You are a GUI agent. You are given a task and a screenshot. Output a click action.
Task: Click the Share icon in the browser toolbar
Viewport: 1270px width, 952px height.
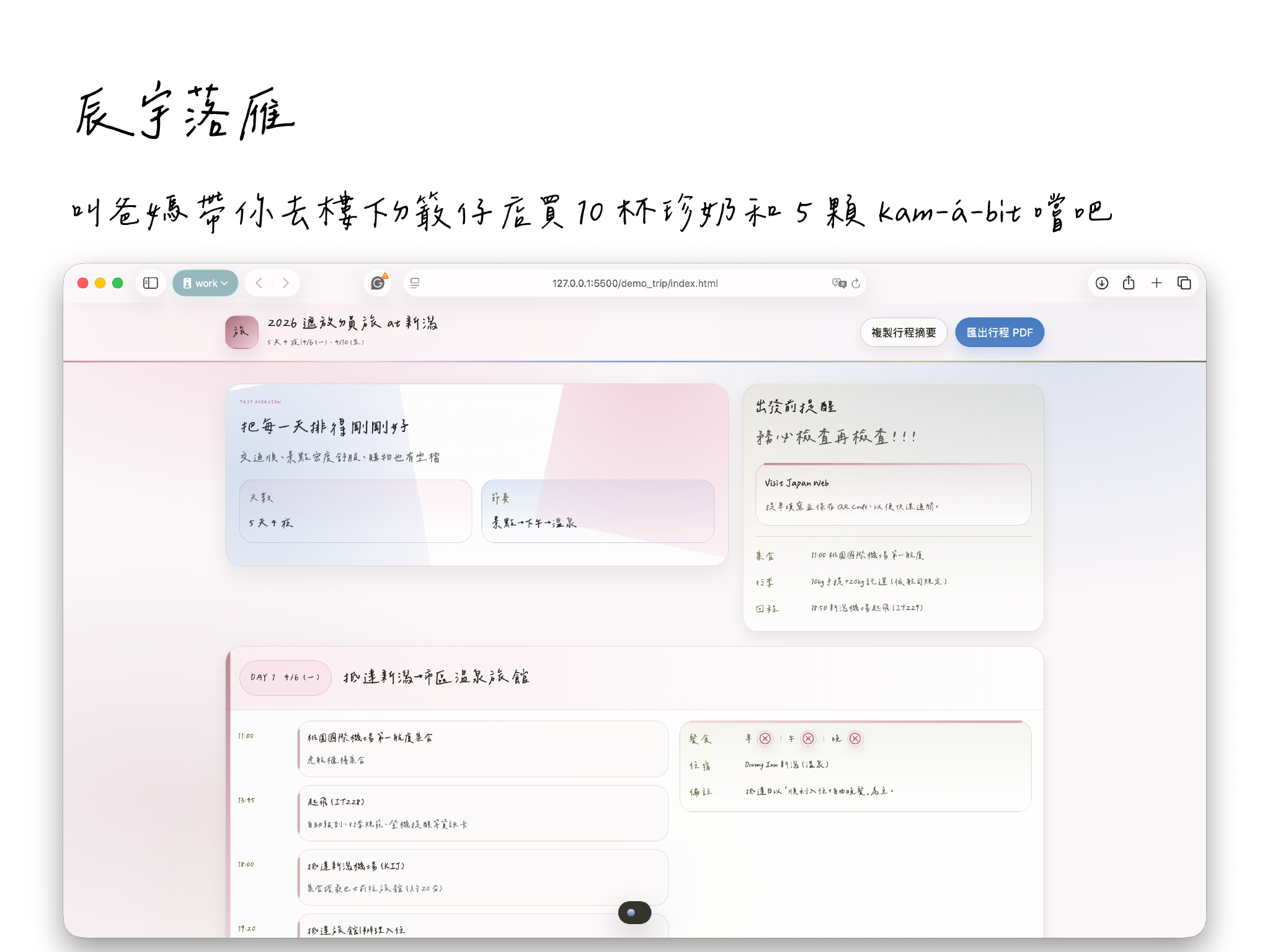coord(1129,283)
